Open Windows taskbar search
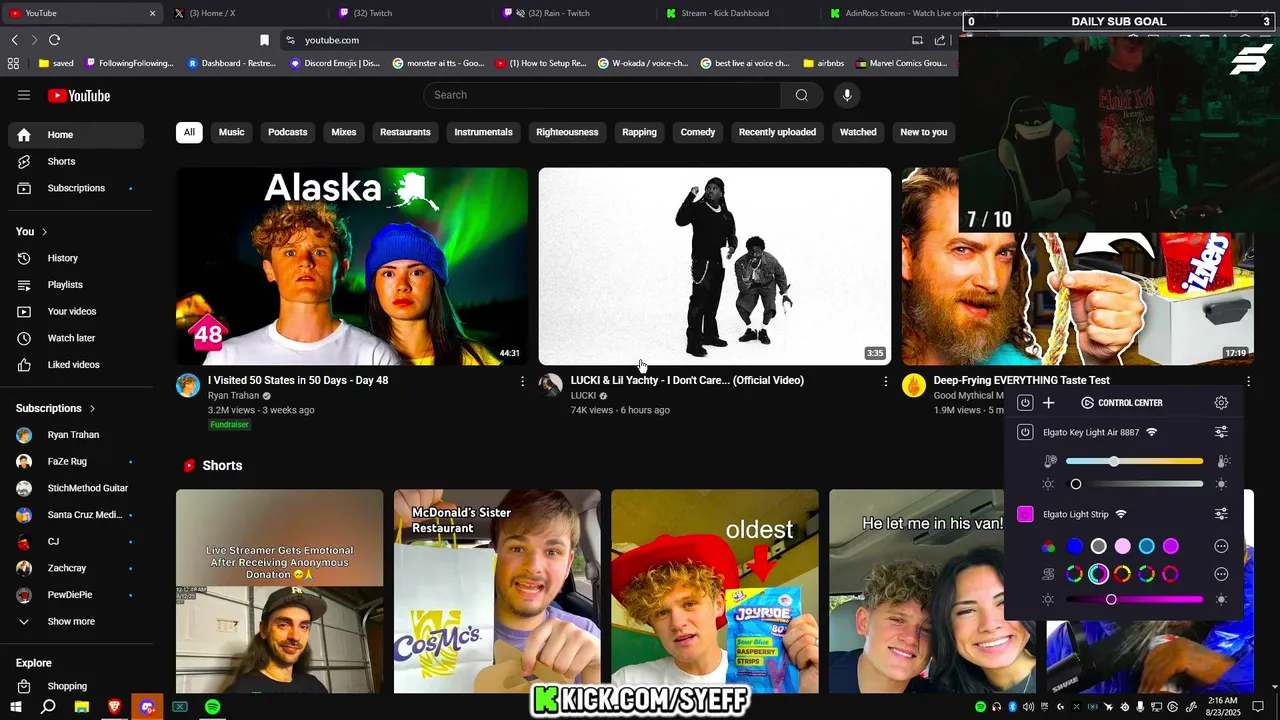The width and height of the screenshot is (1280, 720). point(48,707)
